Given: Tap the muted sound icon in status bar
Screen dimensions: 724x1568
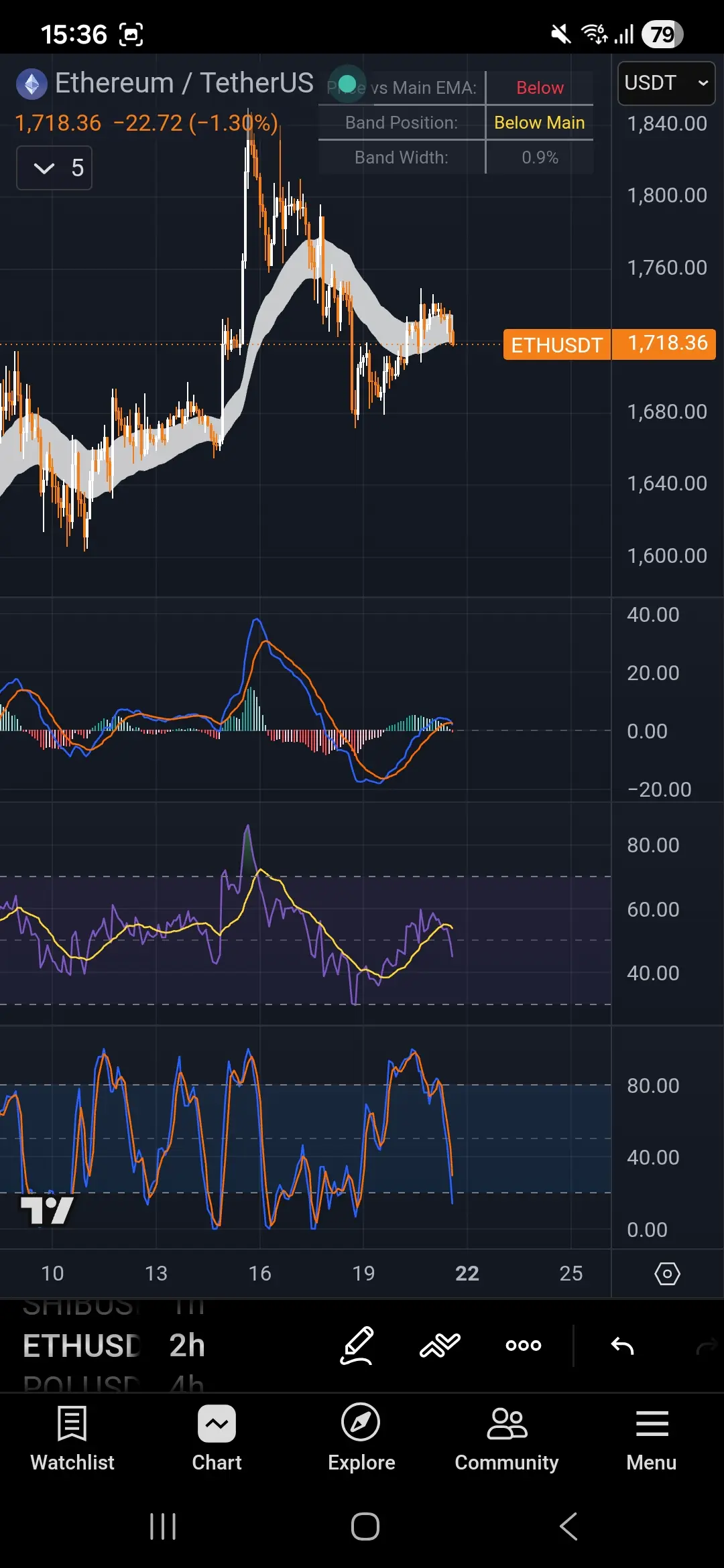Looking at the screenshot, I should tap(560, 34).
